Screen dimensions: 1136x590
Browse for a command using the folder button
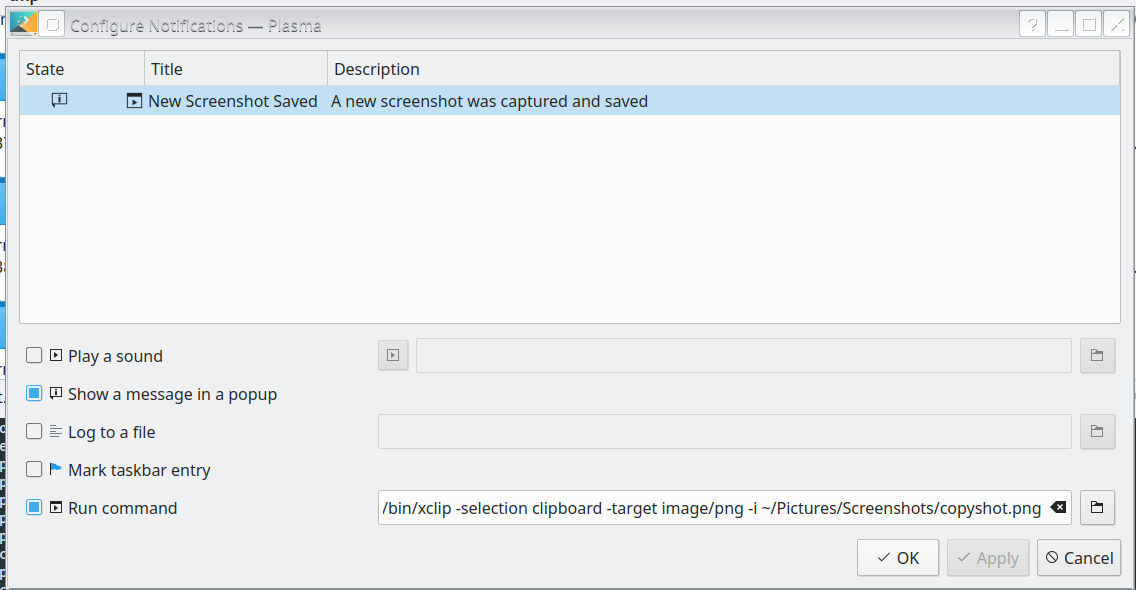pyautogui.click(x=1097, y=508)
